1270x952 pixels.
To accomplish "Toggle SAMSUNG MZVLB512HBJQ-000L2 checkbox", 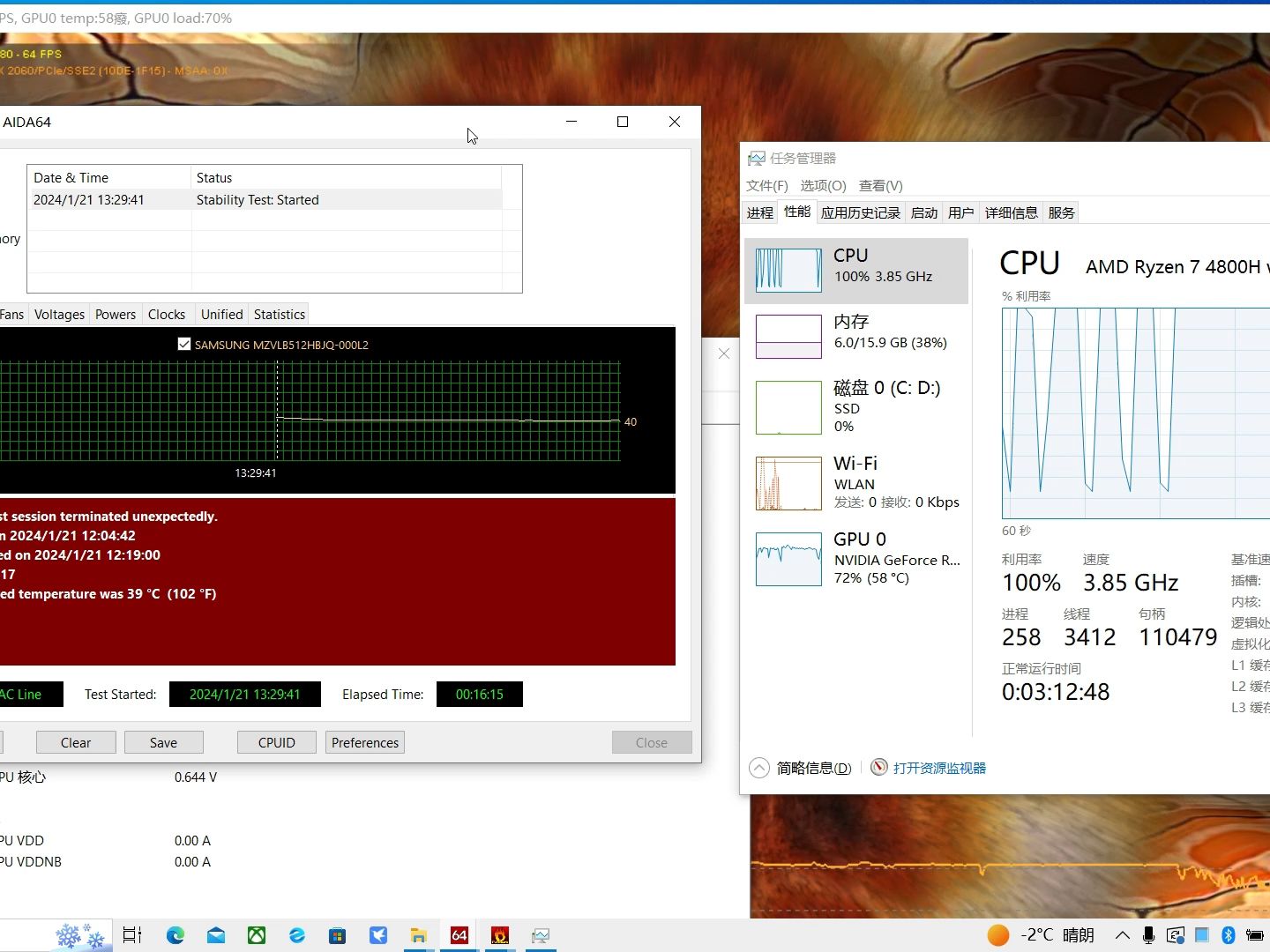I will point(184,344).
